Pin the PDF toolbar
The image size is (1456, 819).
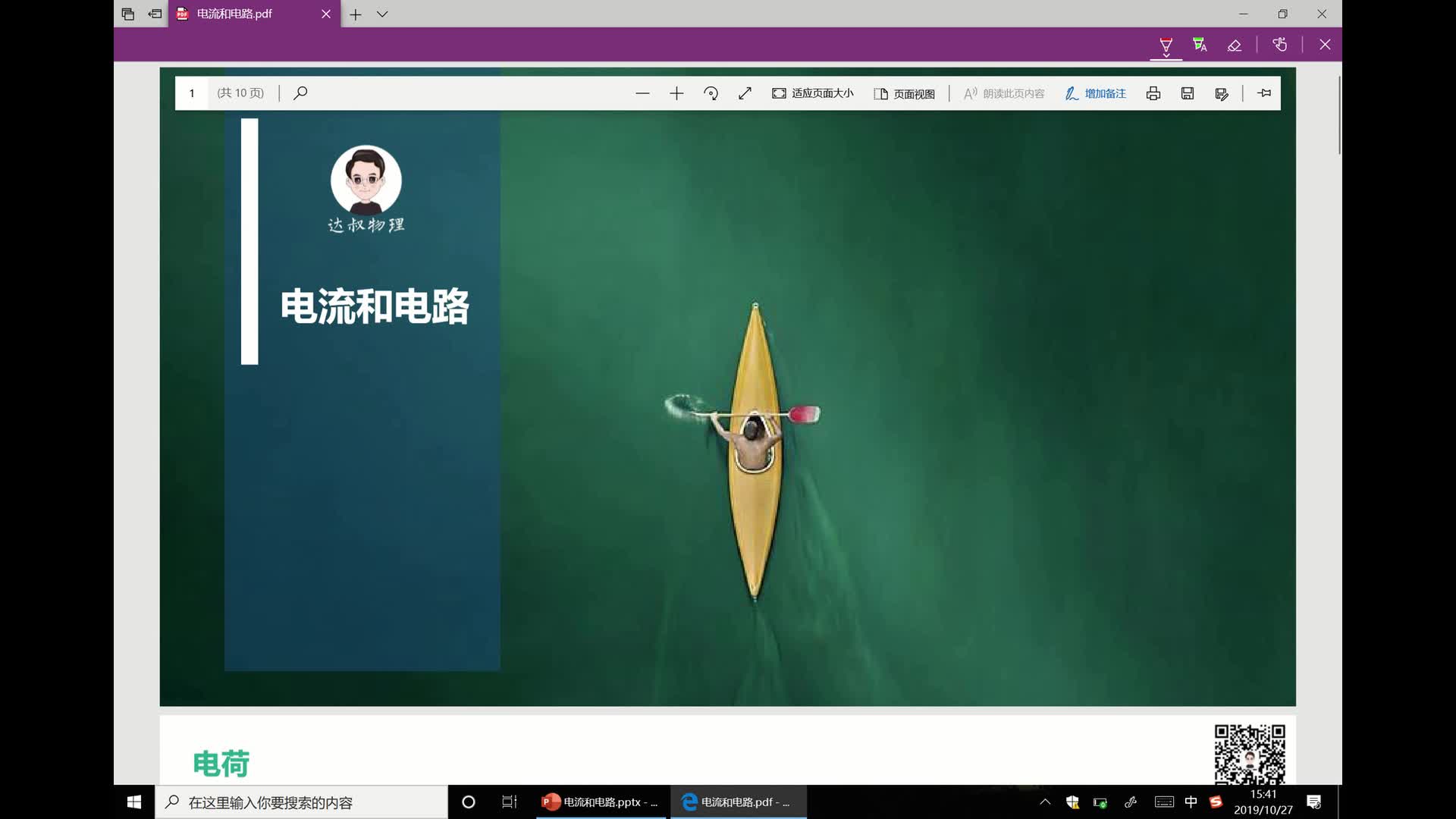1264,93
